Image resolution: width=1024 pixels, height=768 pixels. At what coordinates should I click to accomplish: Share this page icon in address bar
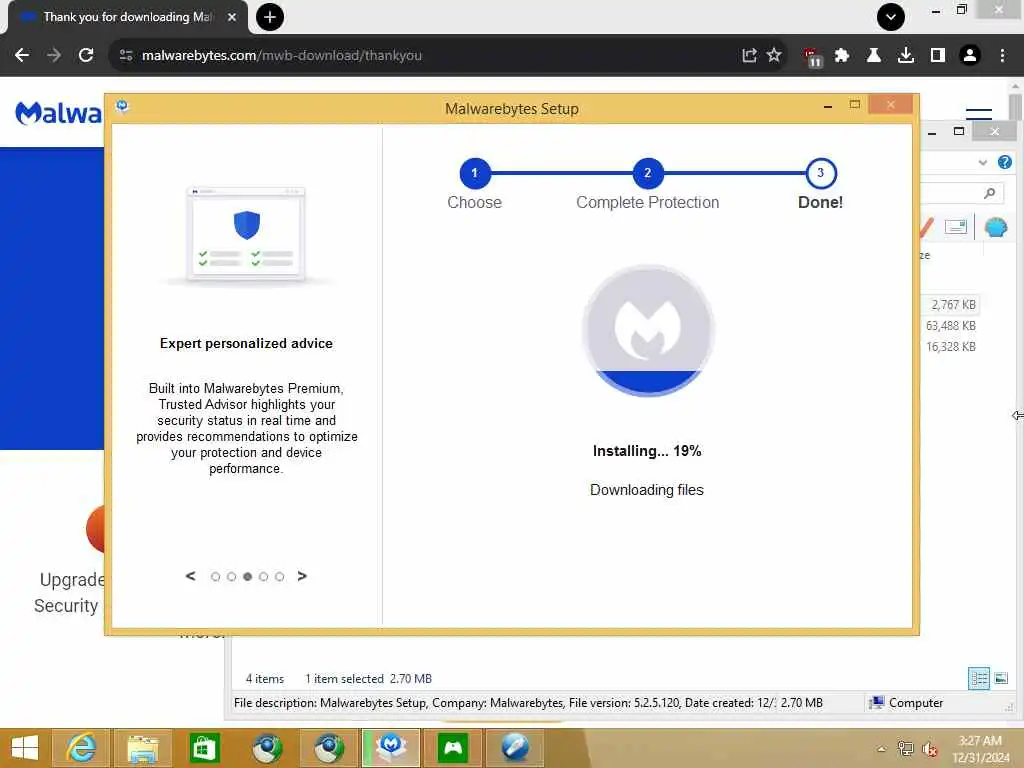click(749, 56)
